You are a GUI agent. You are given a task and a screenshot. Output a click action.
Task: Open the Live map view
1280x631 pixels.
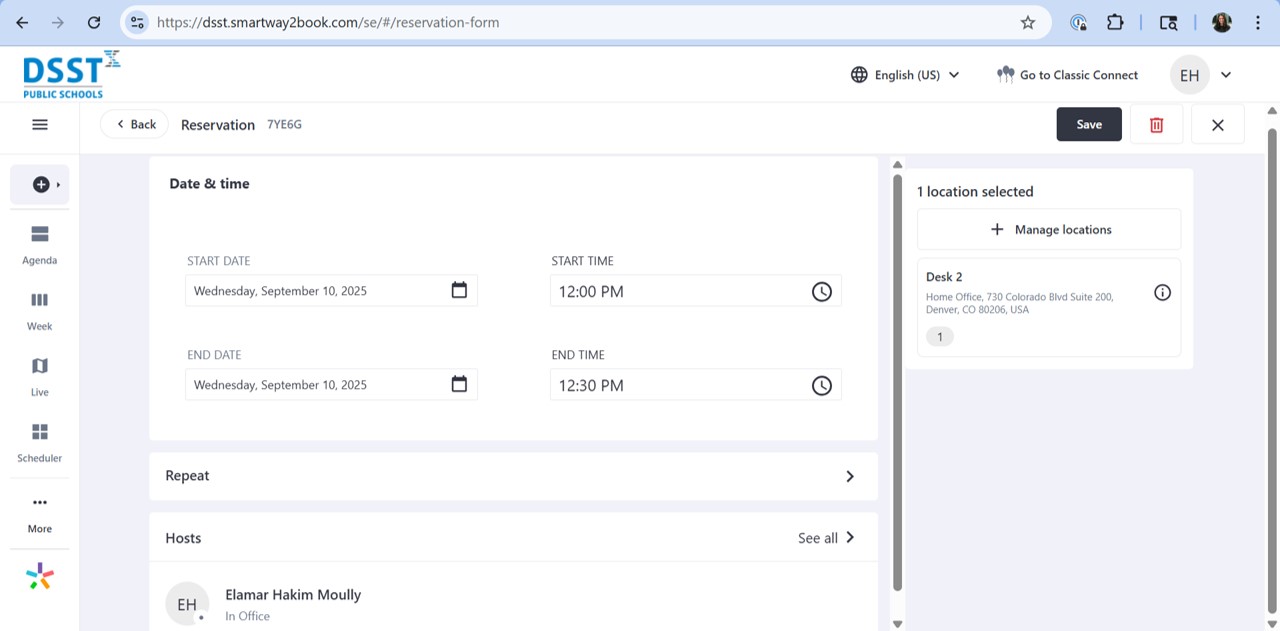click(x=40, y=377)
